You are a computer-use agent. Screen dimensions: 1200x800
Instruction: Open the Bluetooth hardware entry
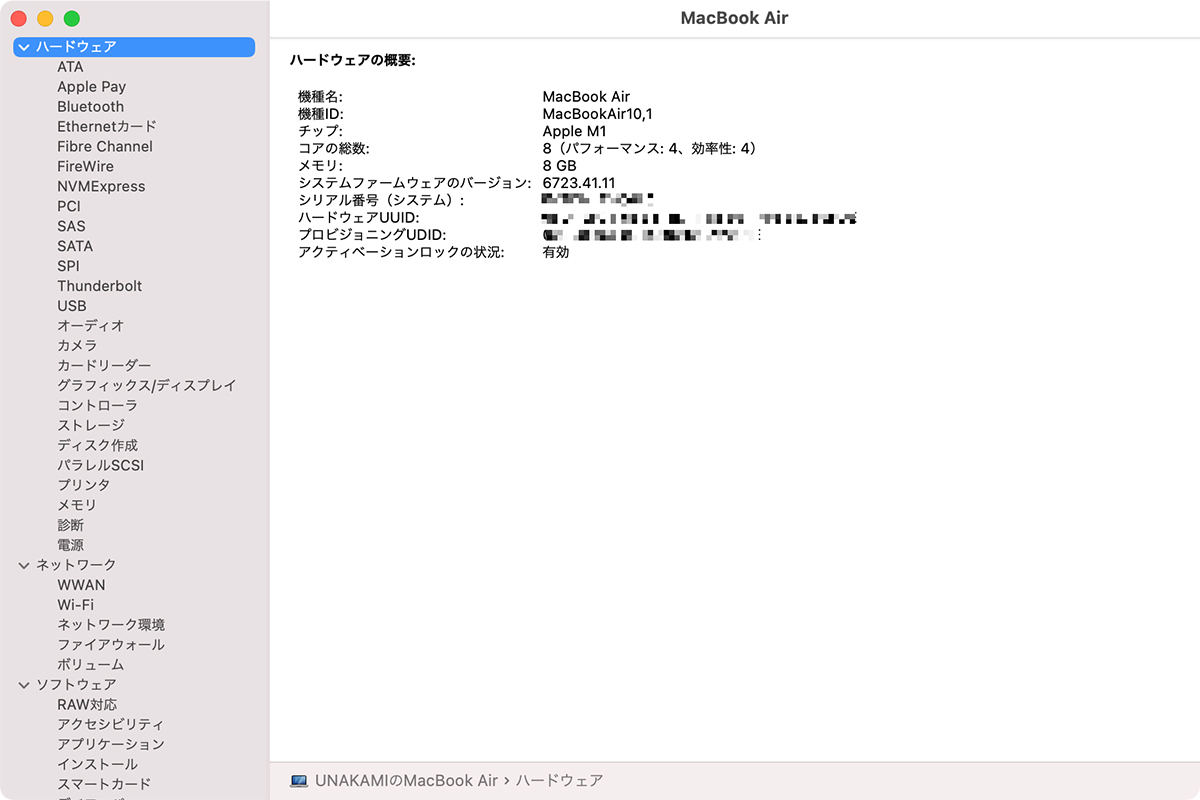pos(90,107)
